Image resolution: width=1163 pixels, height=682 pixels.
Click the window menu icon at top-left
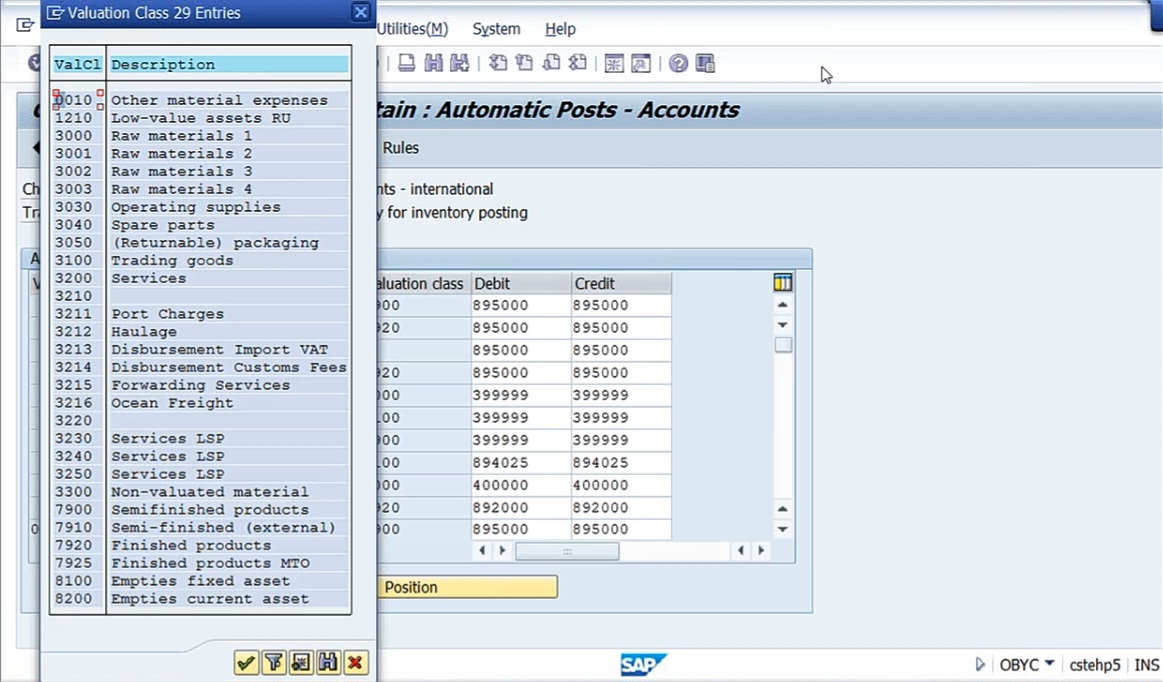coord(25,25)
